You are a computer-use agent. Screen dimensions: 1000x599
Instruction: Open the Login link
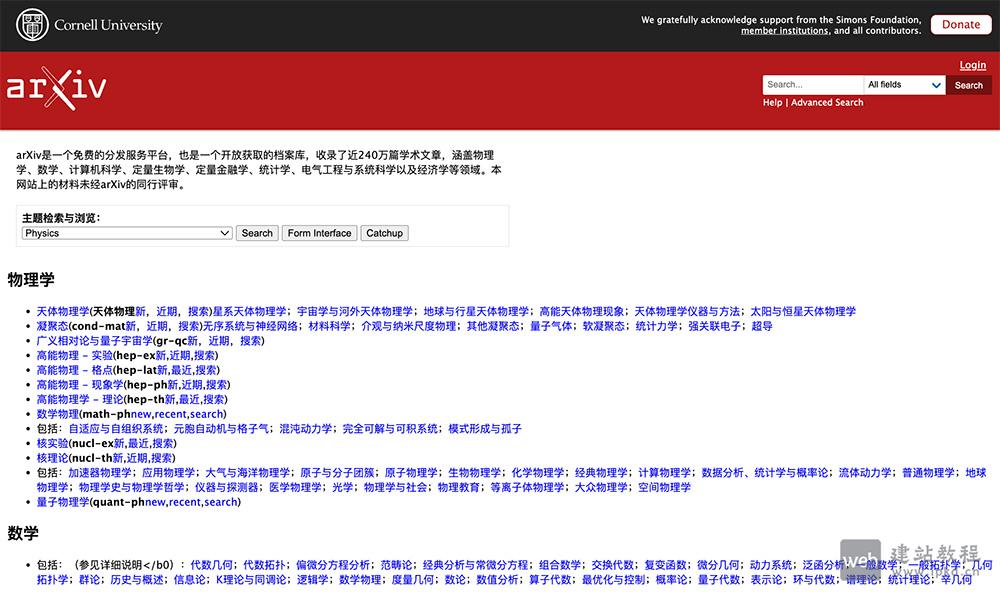tap(972, 65)
